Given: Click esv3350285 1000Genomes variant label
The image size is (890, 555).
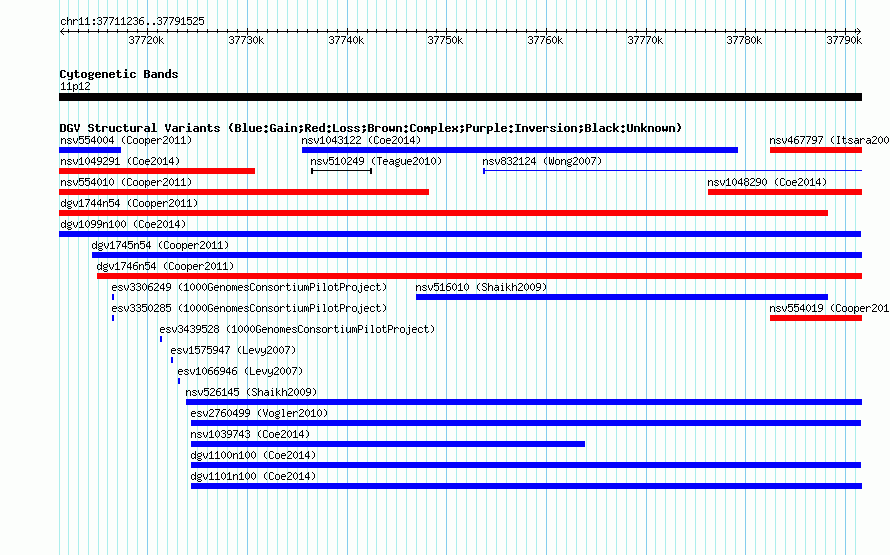Looking at the screenshot, I should click(249, 308).
